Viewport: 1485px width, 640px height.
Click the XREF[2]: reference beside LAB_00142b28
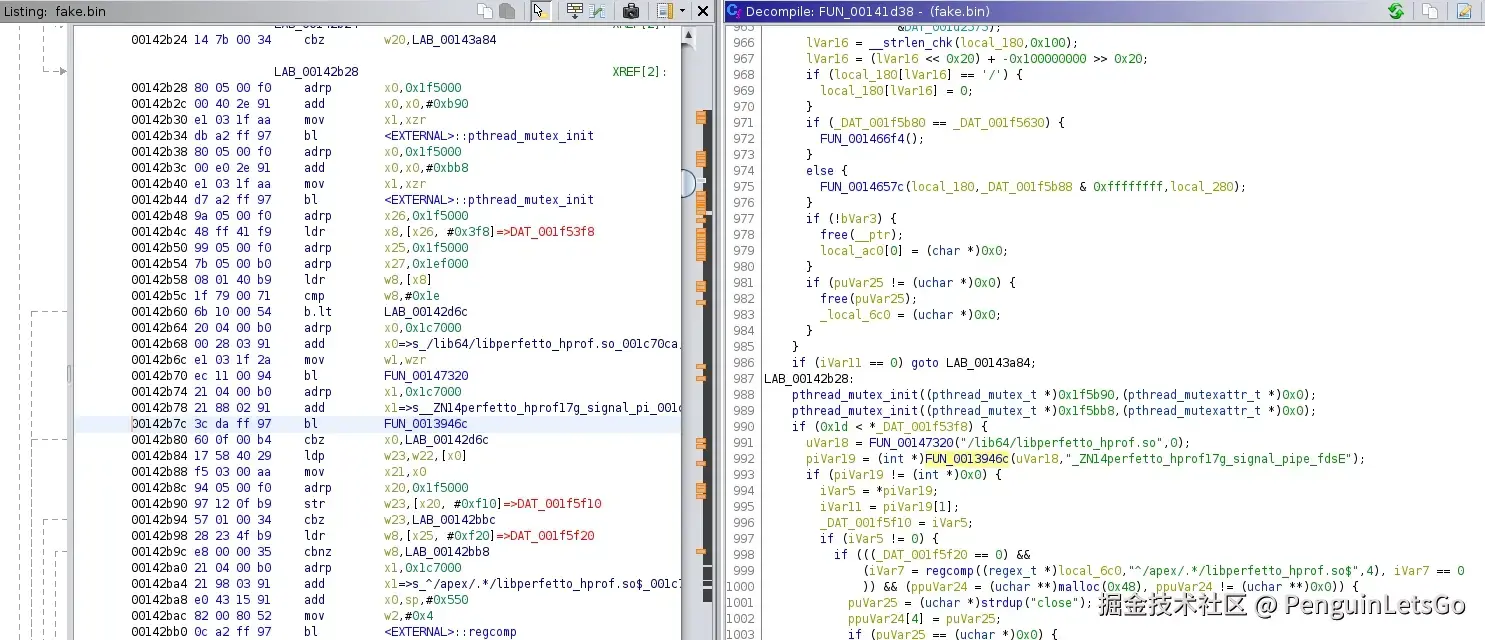pyautogui.click(x=639, y=72)
